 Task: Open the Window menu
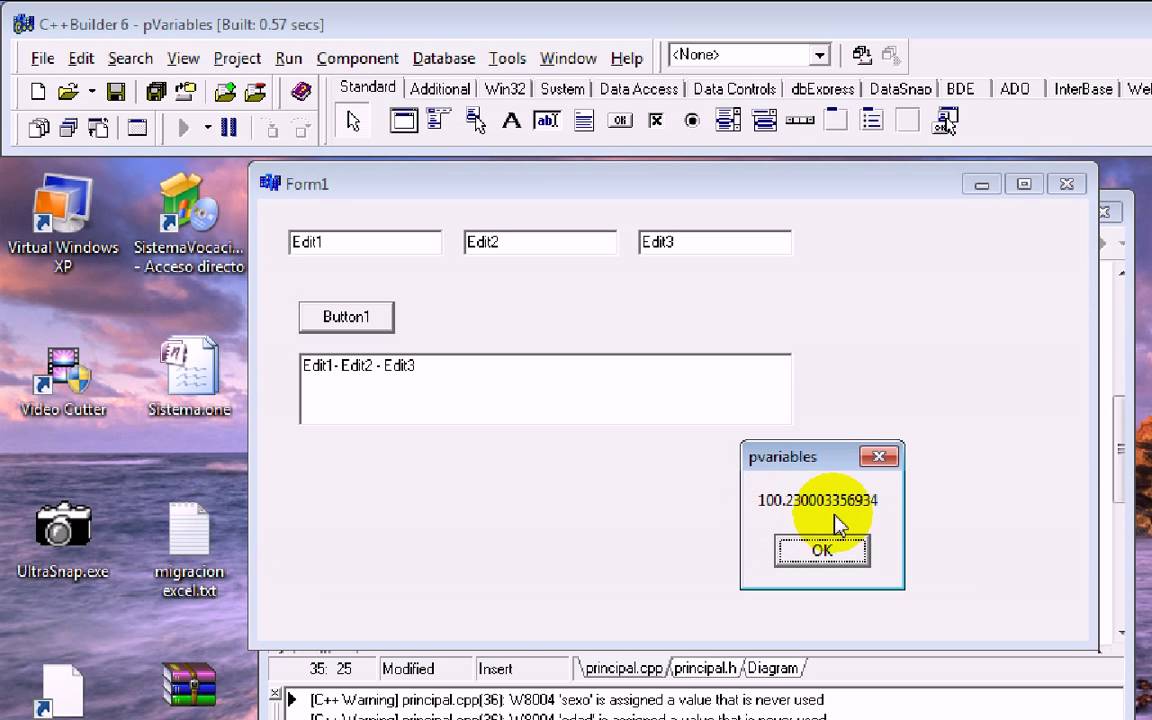point(568,58)
